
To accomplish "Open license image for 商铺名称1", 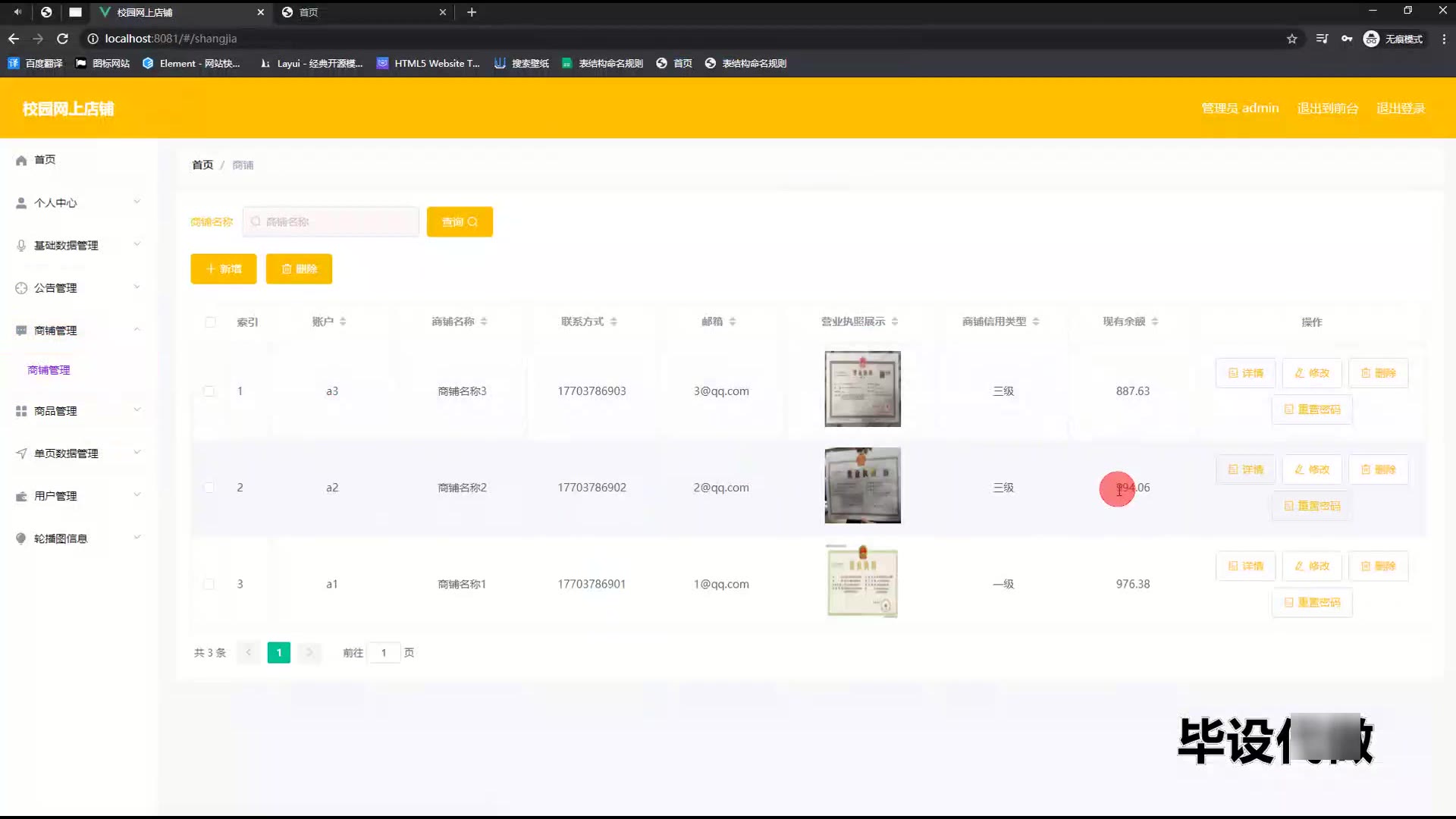I will [x=863, y=582].
